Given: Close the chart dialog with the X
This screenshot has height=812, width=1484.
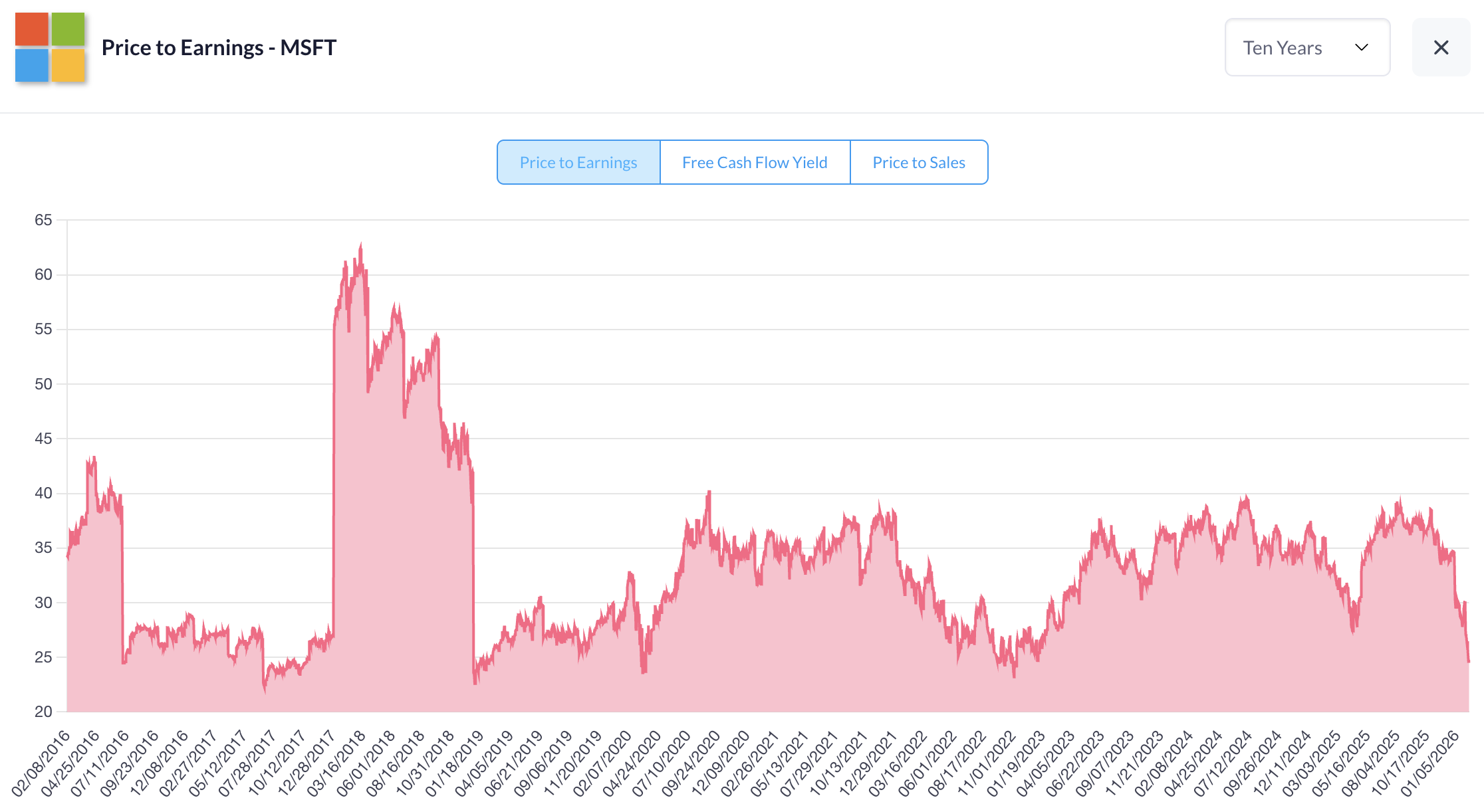Looking at the screenshot, I should [x=1441, y=47].
